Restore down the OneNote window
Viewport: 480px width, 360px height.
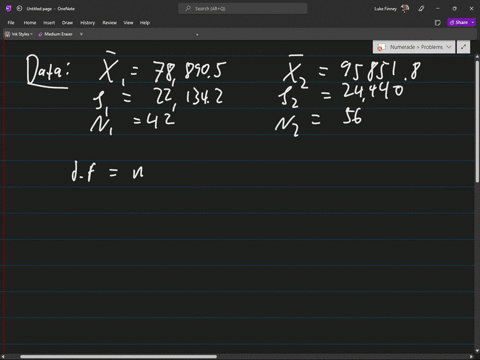coord(454,9)
